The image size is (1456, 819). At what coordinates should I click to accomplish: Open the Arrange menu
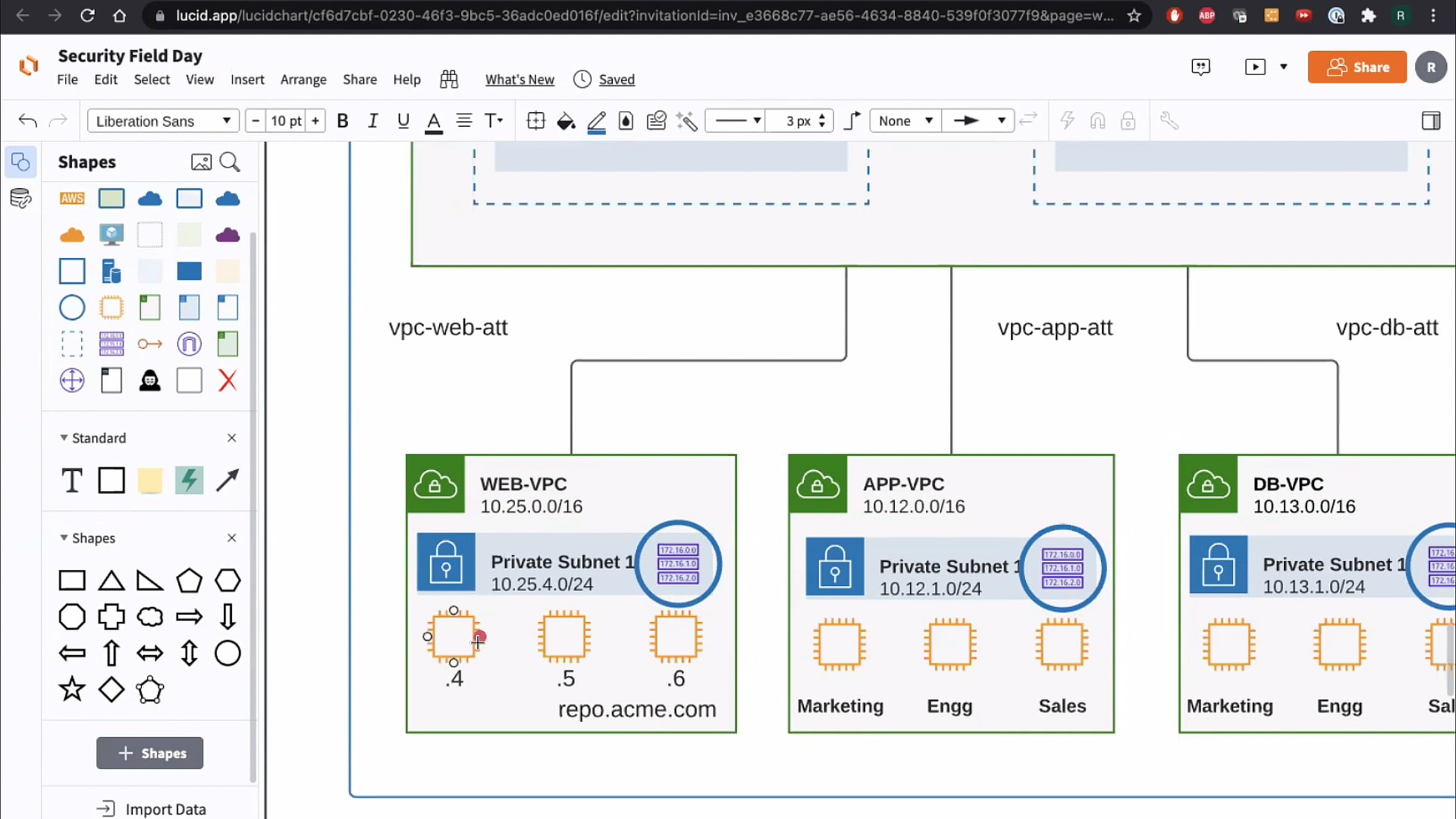[303, 79]
